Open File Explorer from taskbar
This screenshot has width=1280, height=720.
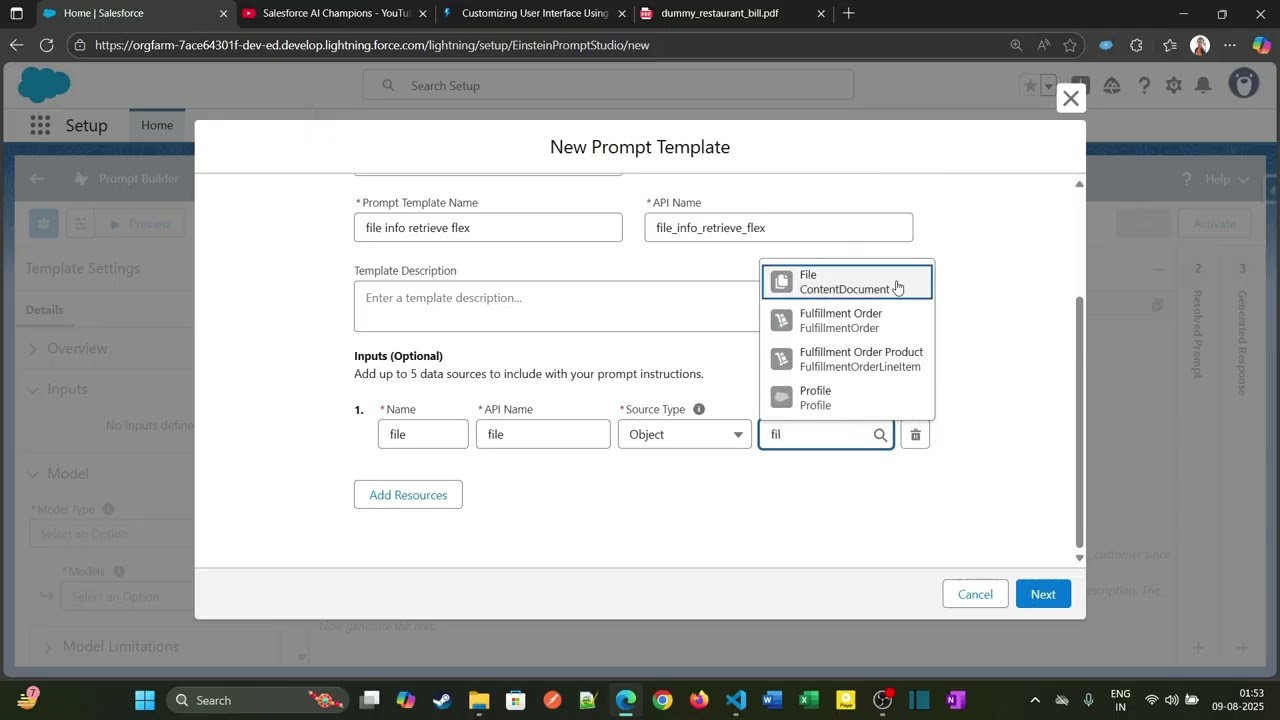pos(478,700)
